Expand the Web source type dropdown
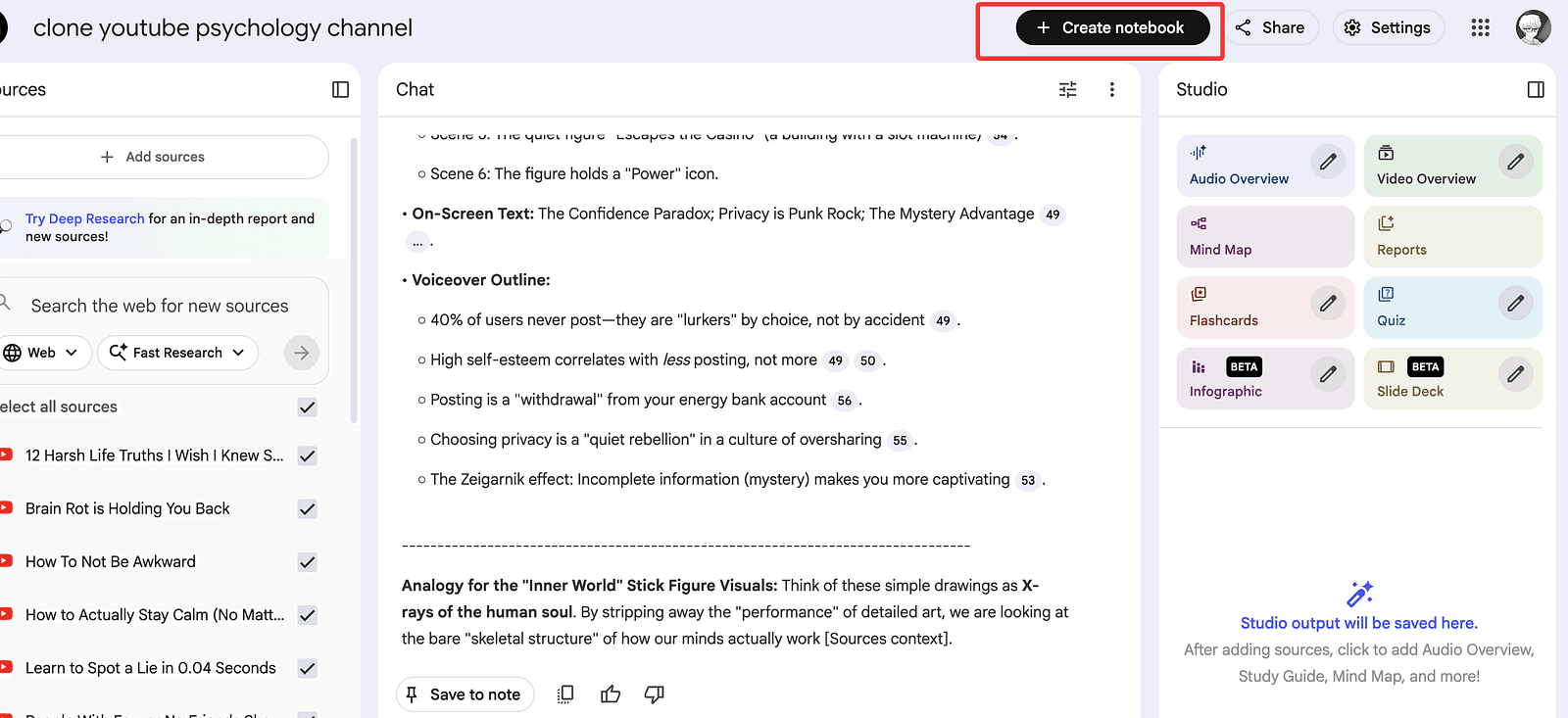 tap(44, 353)
